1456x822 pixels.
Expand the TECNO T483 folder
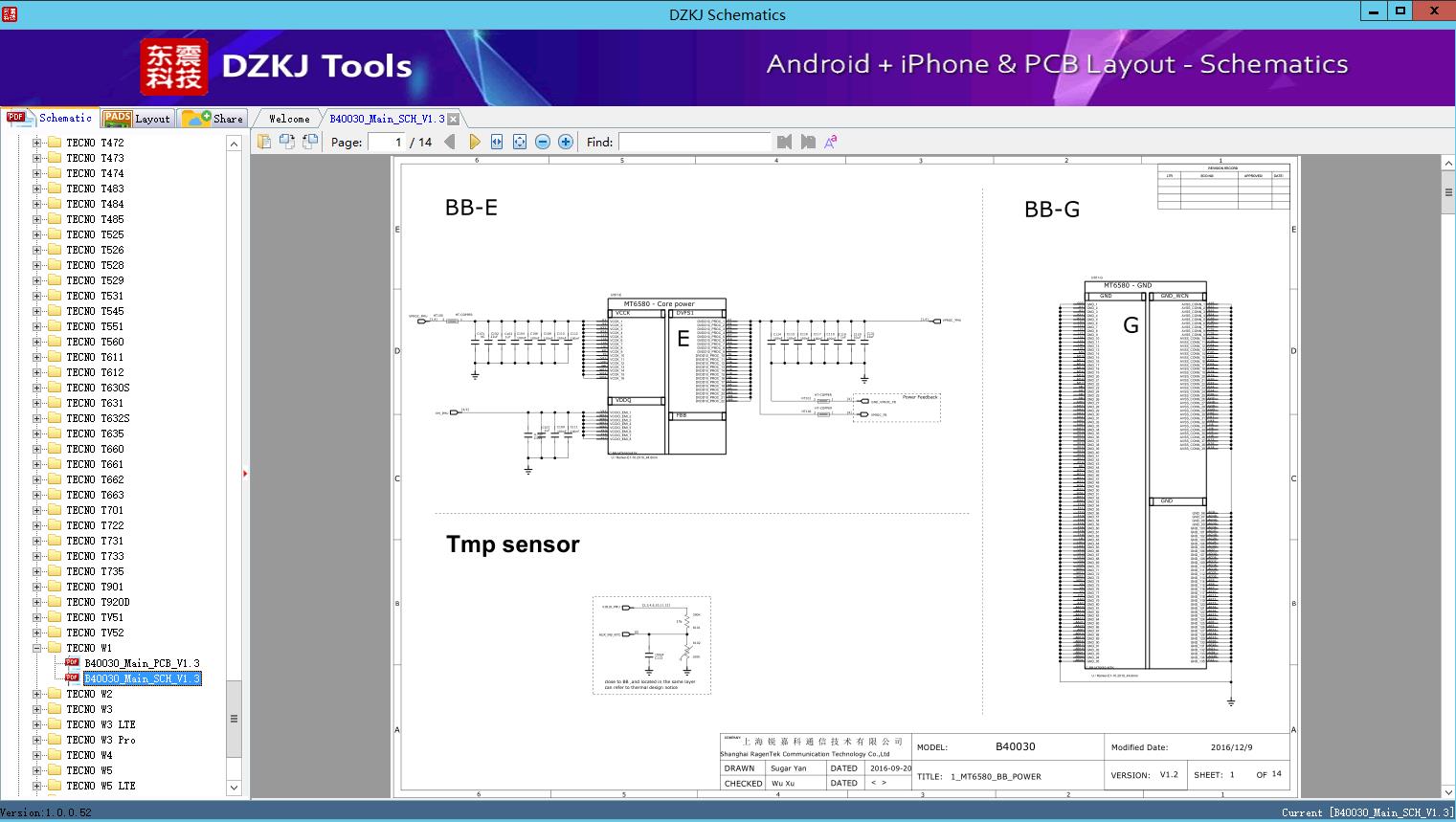coord(36,189)
